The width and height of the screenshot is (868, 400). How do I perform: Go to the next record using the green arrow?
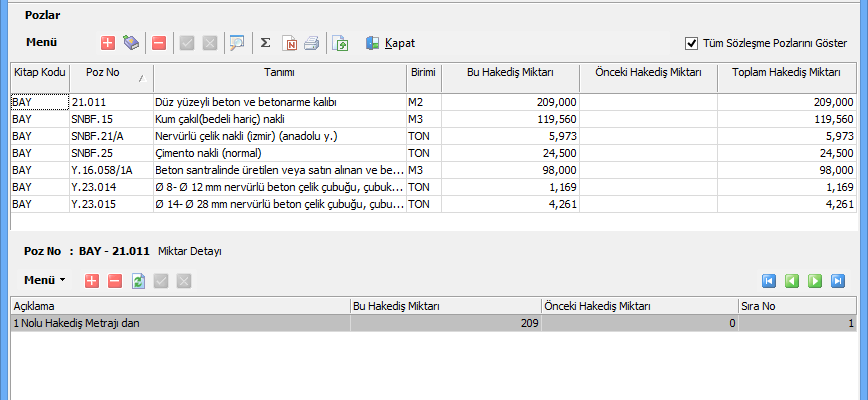coord(815,281)
